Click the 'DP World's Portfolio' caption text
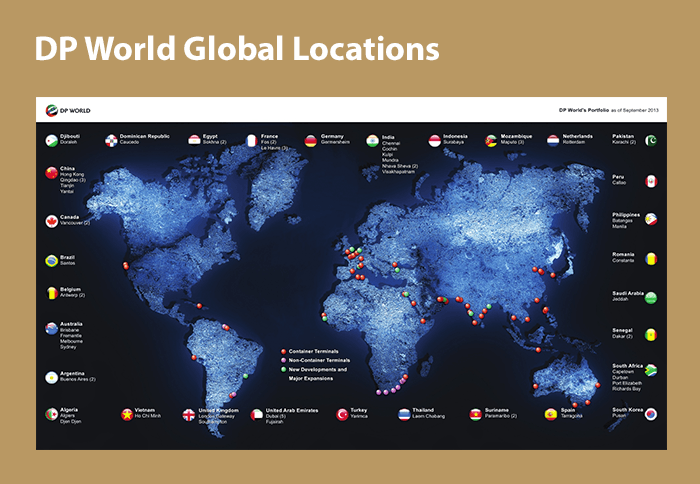The width and height of the screenshot is (700, 484). point(584,110)
